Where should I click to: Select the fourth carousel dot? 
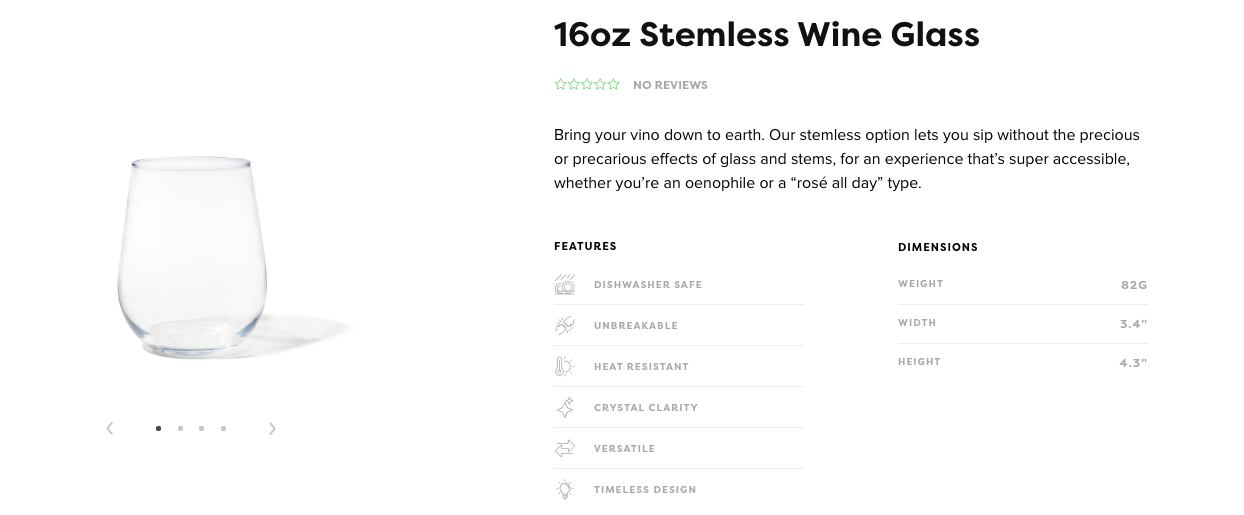pyautogui.click(x=223, y=428)
